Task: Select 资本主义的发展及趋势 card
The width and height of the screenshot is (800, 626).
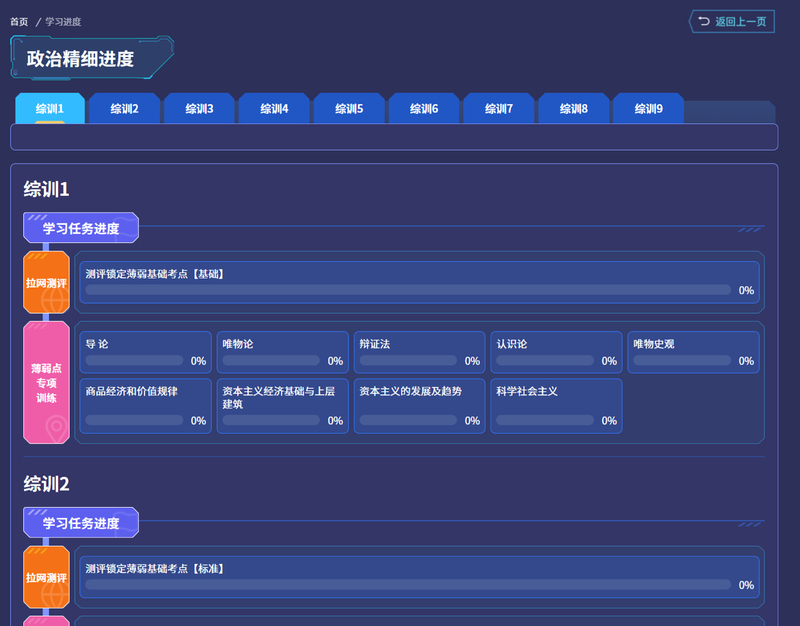Action: coord(419,405)
